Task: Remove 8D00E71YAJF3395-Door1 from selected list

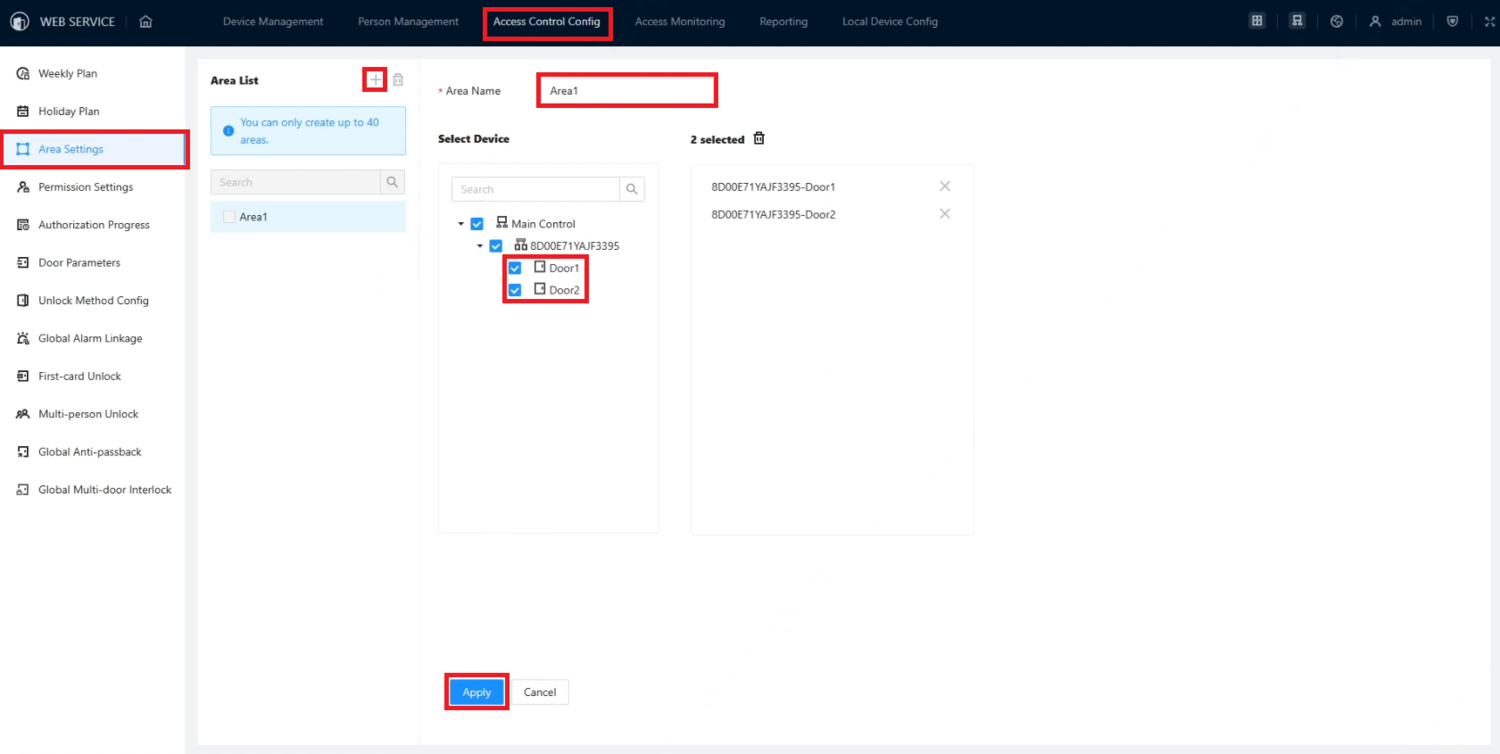Action: pos(945,187)
